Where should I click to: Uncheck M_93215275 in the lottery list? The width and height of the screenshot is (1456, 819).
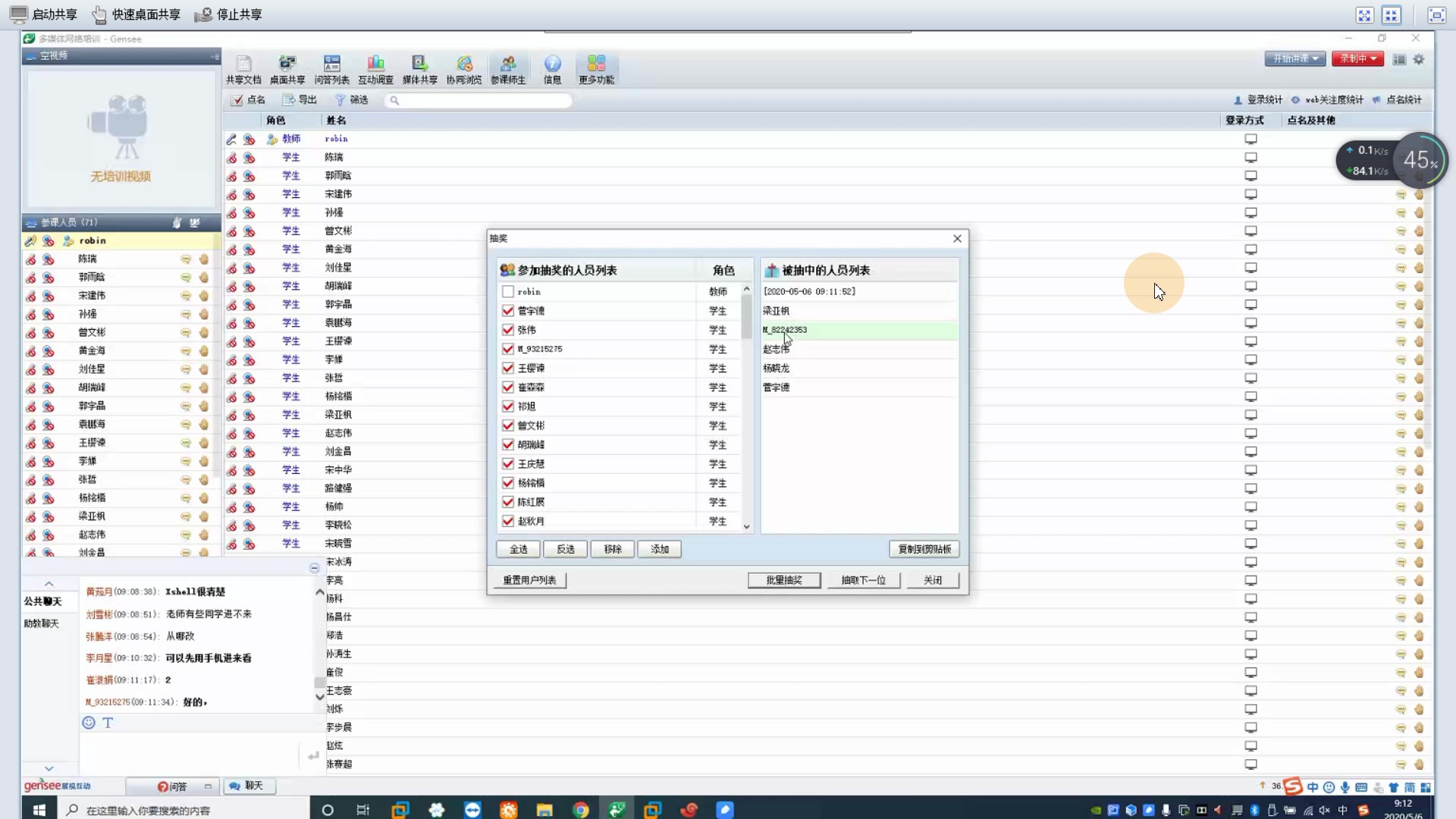508,349
